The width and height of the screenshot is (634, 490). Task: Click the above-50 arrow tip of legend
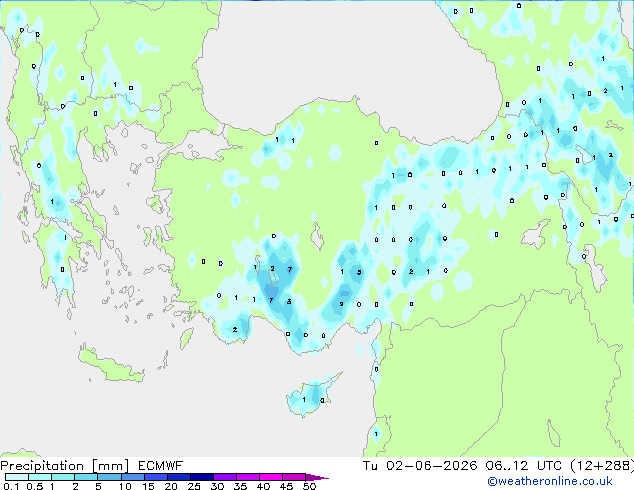coord(317,477)
